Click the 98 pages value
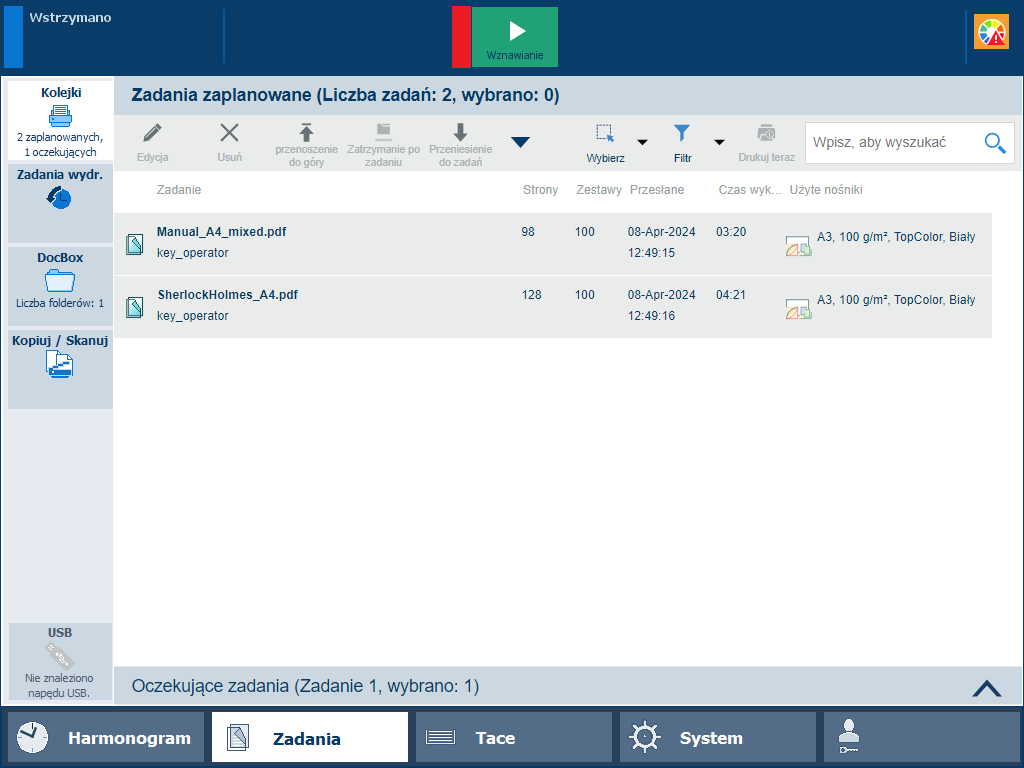Image resolution: width=1024 pixels, height=768 pixels. tap(528, 232)
